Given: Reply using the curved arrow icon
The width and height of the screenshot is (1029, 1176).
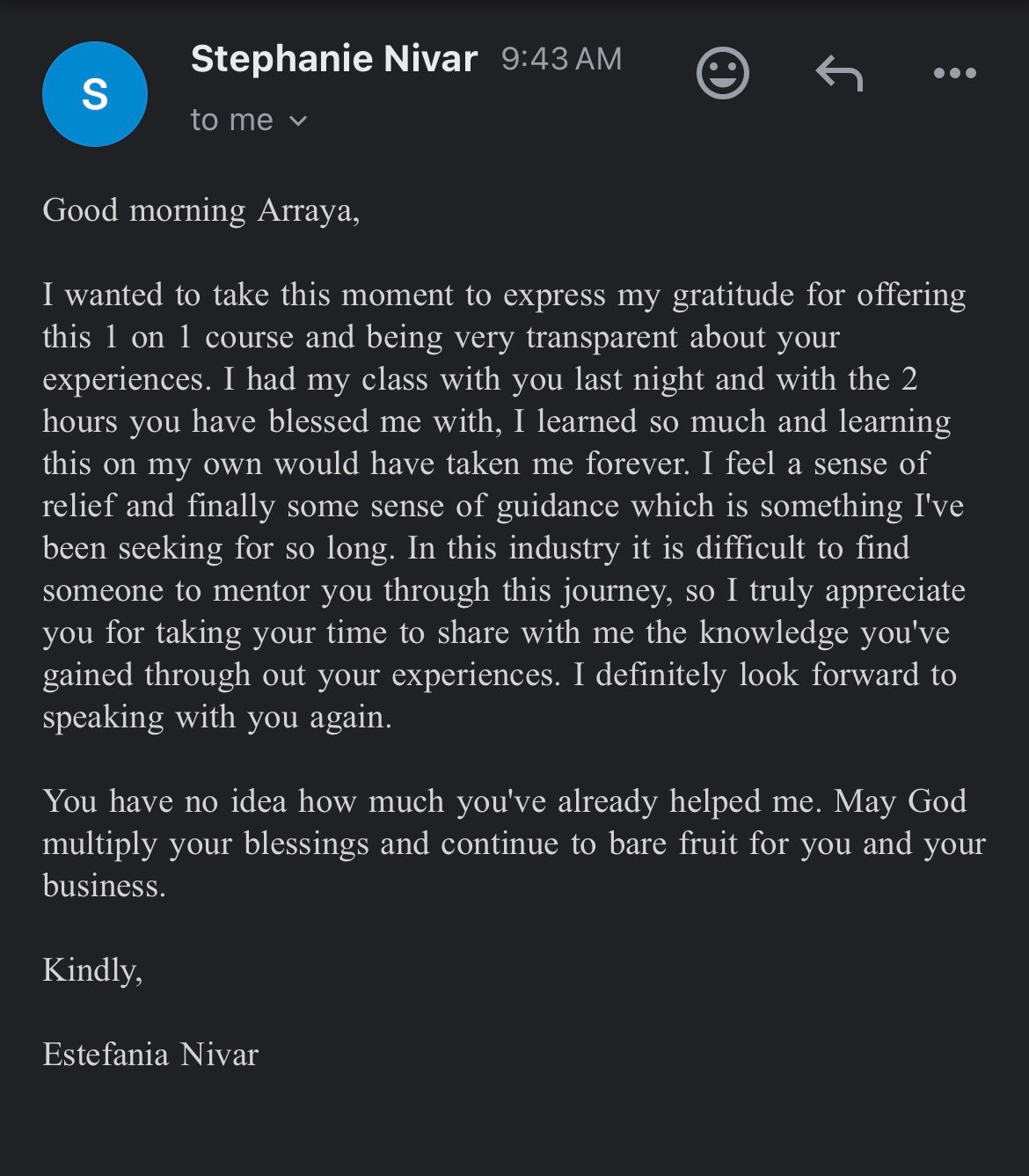Looking at the screenshot, I should tap(839, 73).
